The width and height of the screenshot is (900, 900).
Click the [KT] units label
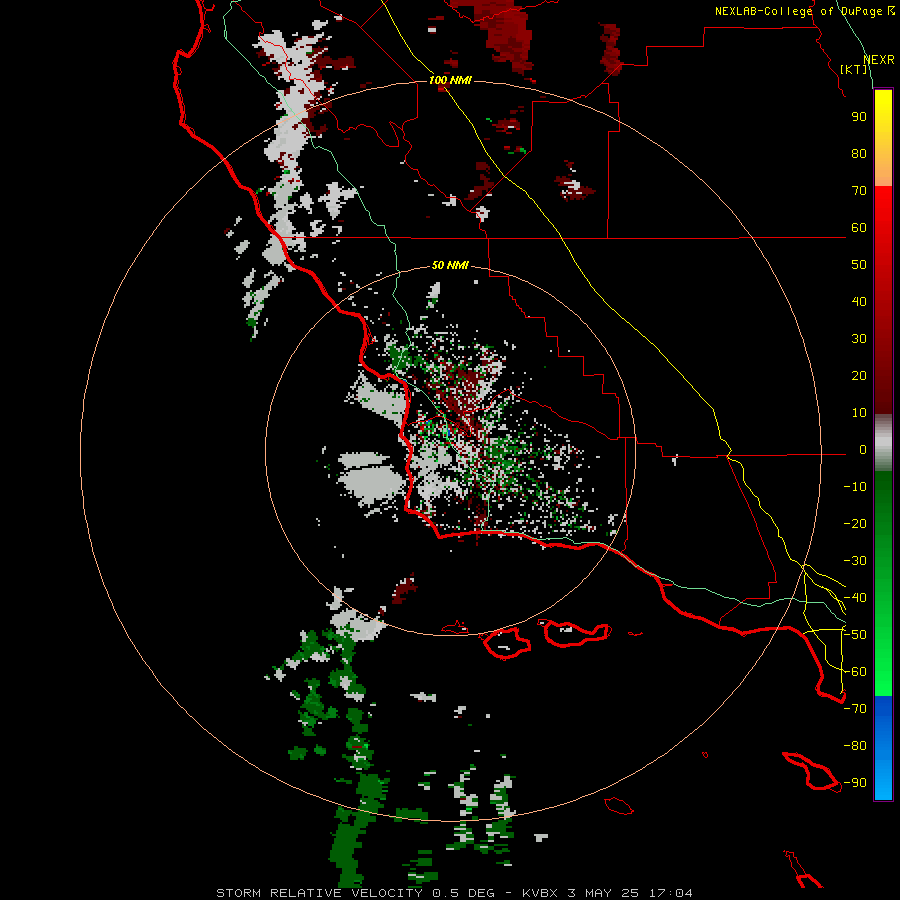coord(853,69)
